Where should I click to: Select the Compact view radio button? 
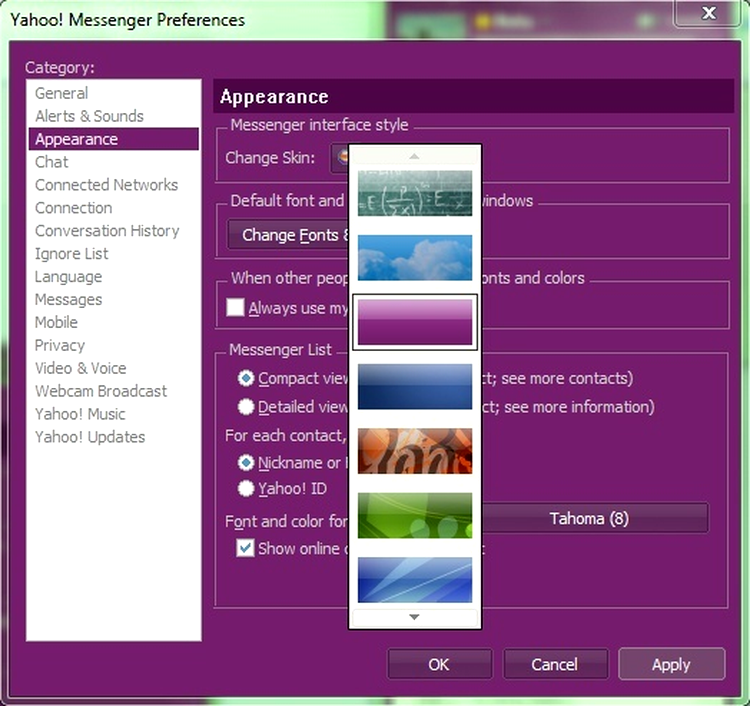(246, 378)
